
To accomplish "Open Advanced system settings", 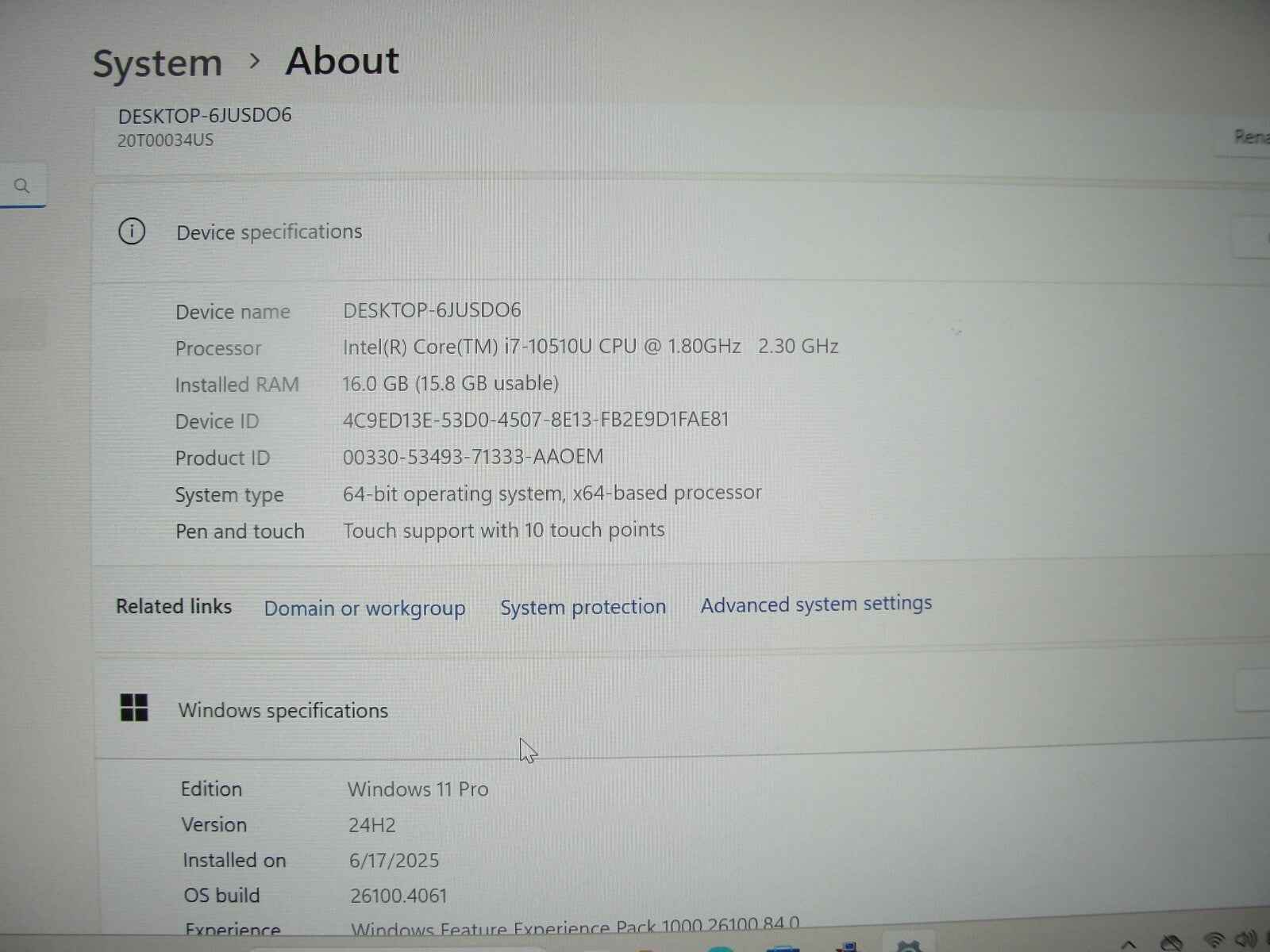I will pyautogui.click(x=816, y=604).
